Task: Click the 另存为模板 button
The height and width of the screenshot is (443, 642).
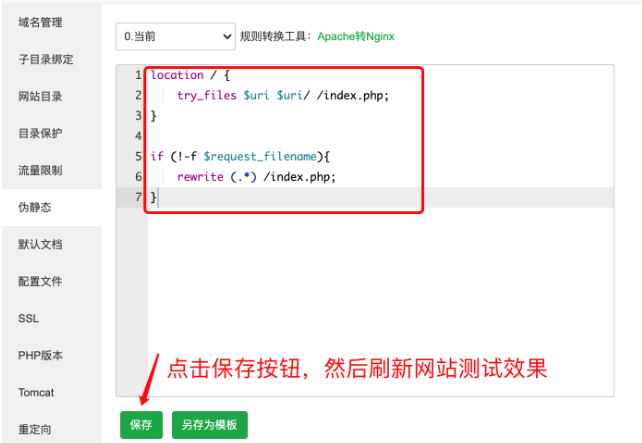Action: 209,425
